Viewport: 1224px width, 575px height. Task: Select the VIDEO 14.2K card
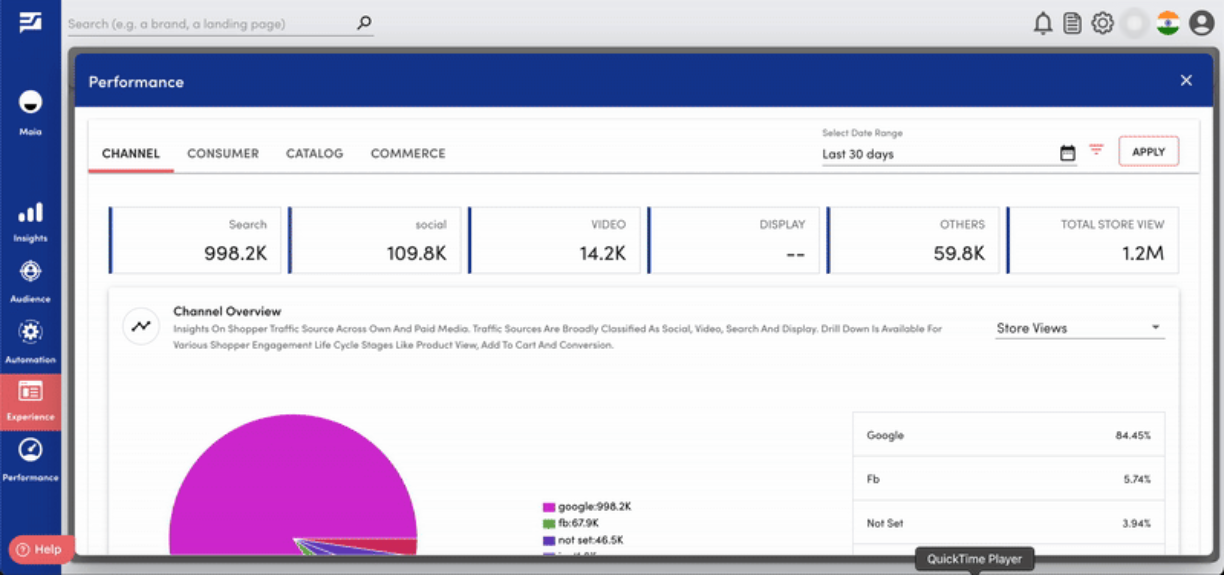555,240
